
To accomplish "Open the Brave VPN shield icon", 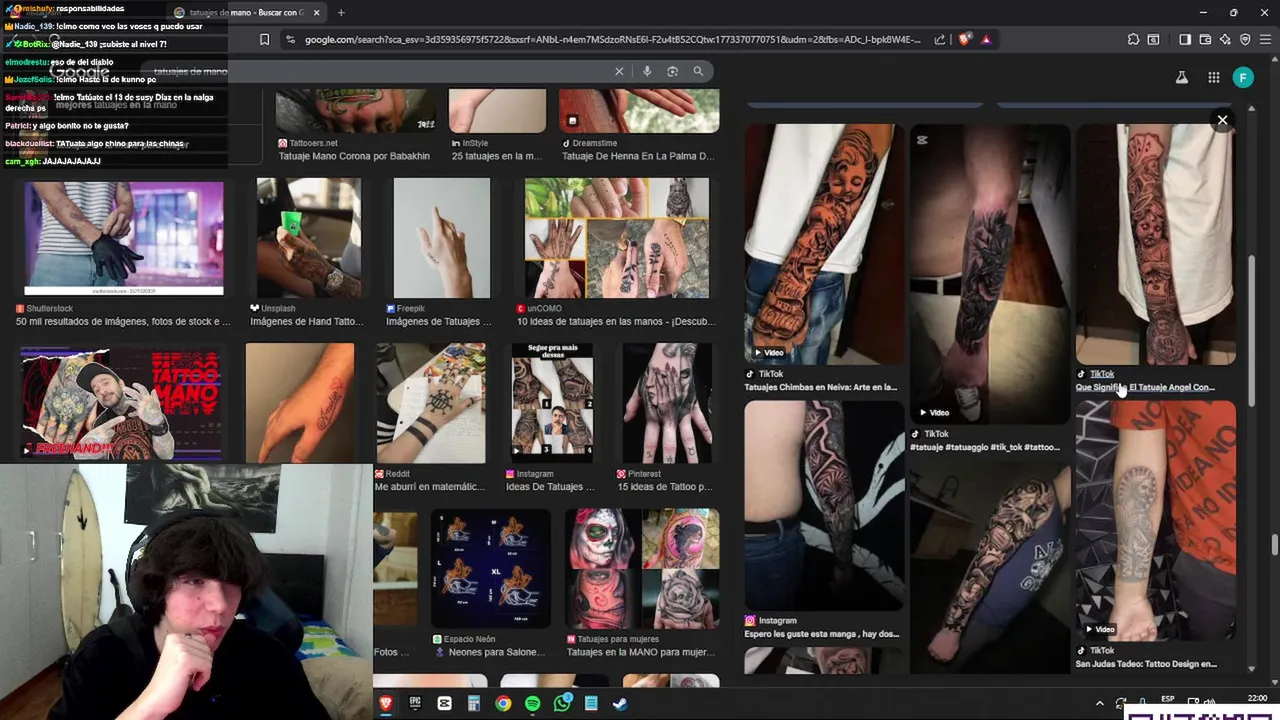I will pyautogui.click(x=1245, y=40).
